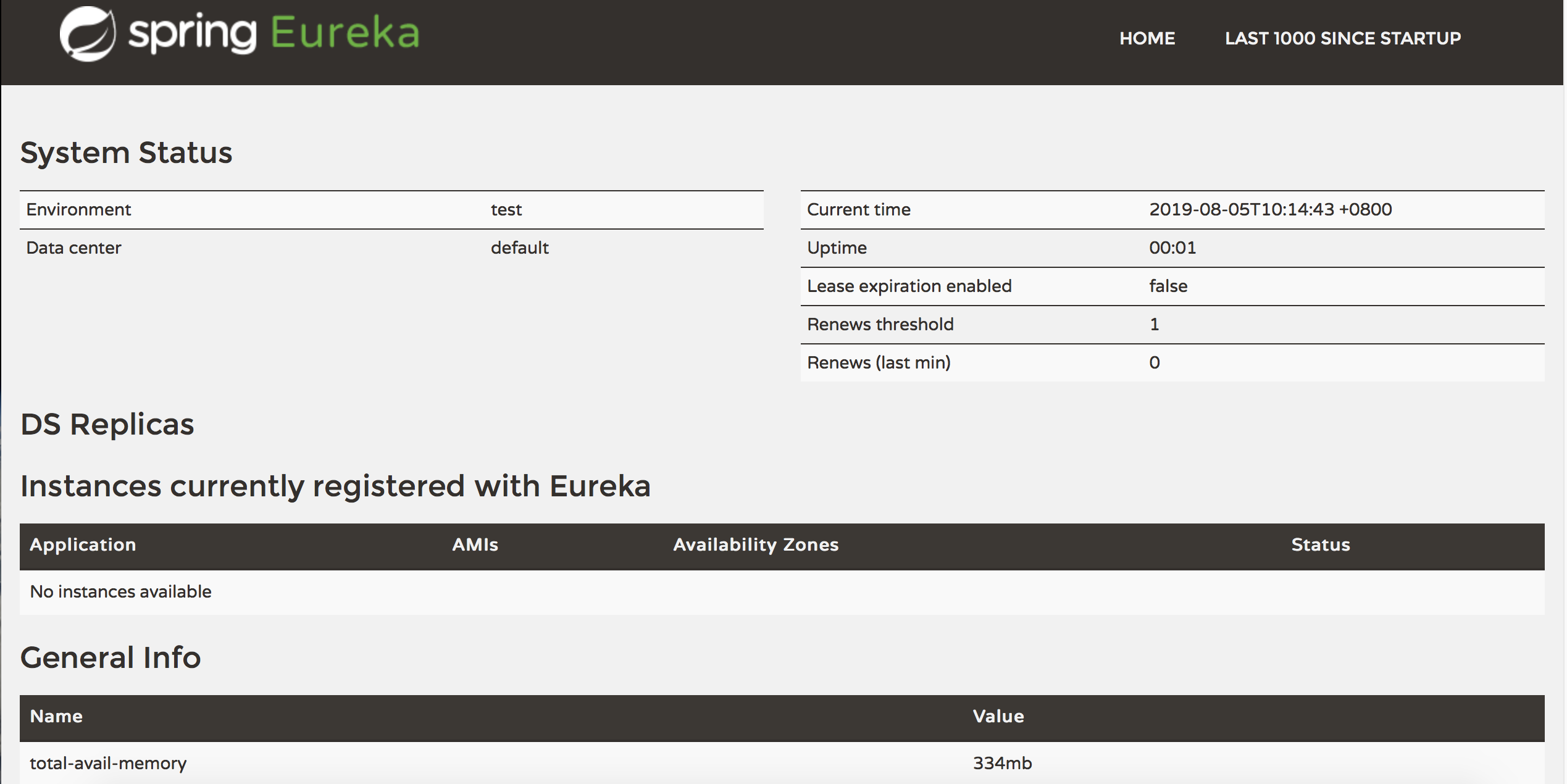
Task: Click the System Status heading
Action: [127, 152]
